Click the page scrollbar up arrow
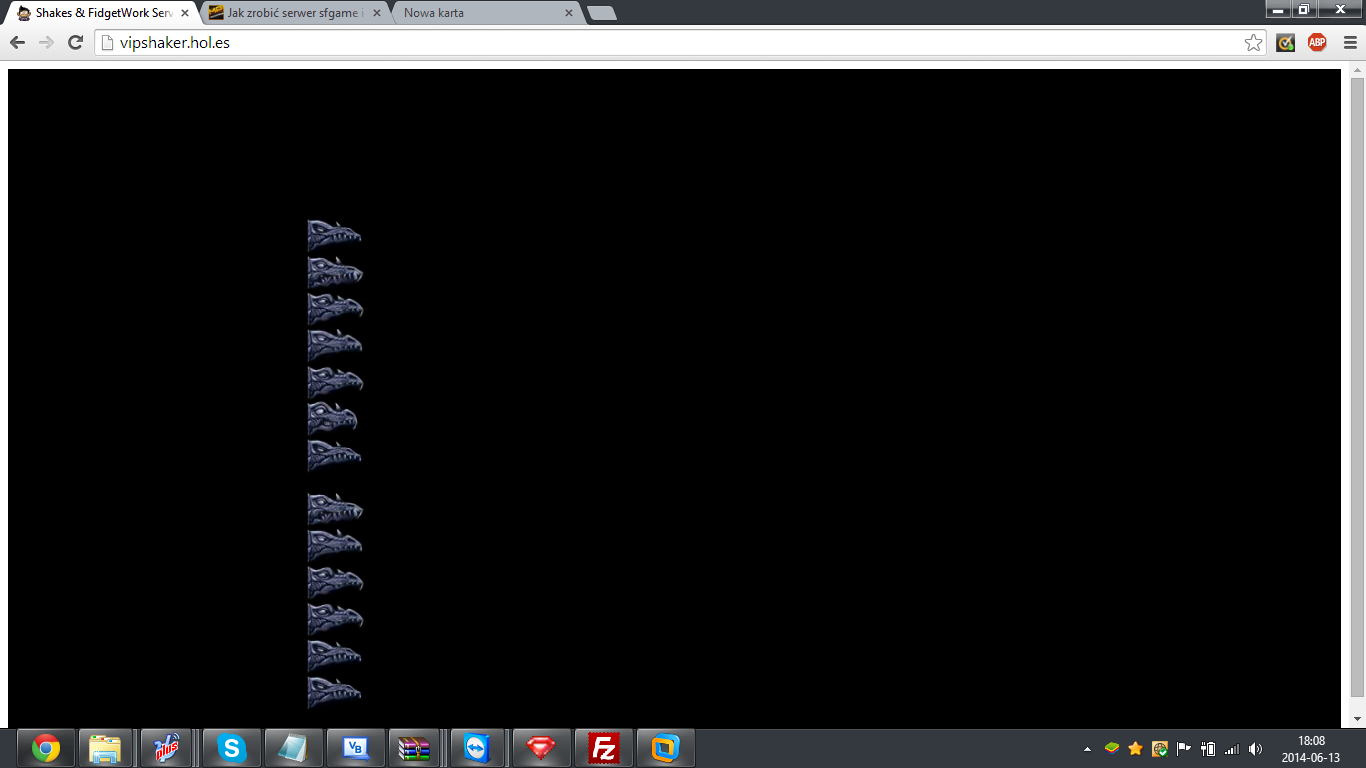The height and width of the screenshot is (768, 1366). pyautogui.click(x=1357, y=71)
